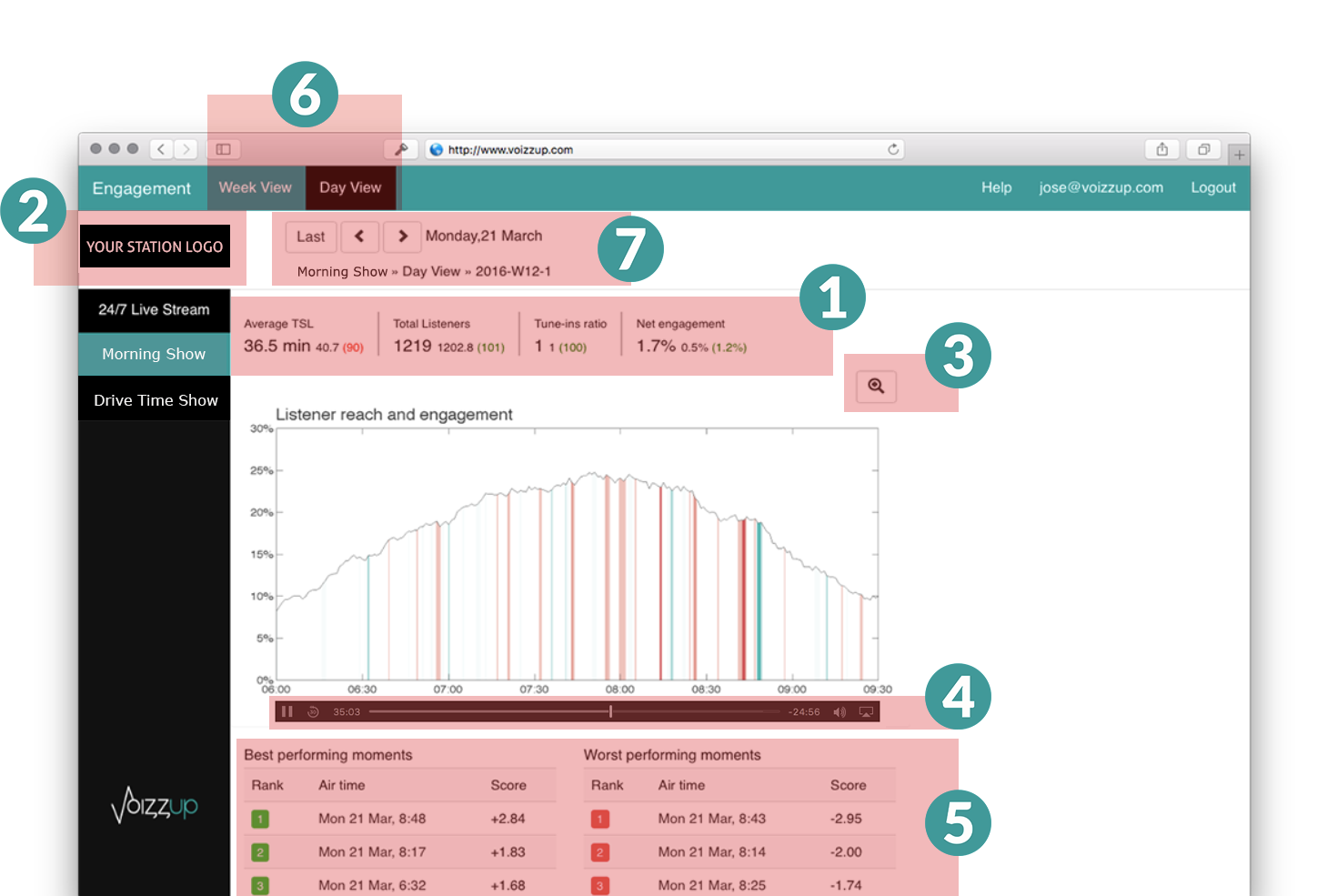Mute the audio player volume
1317x896 pixels.
point(839,711)
